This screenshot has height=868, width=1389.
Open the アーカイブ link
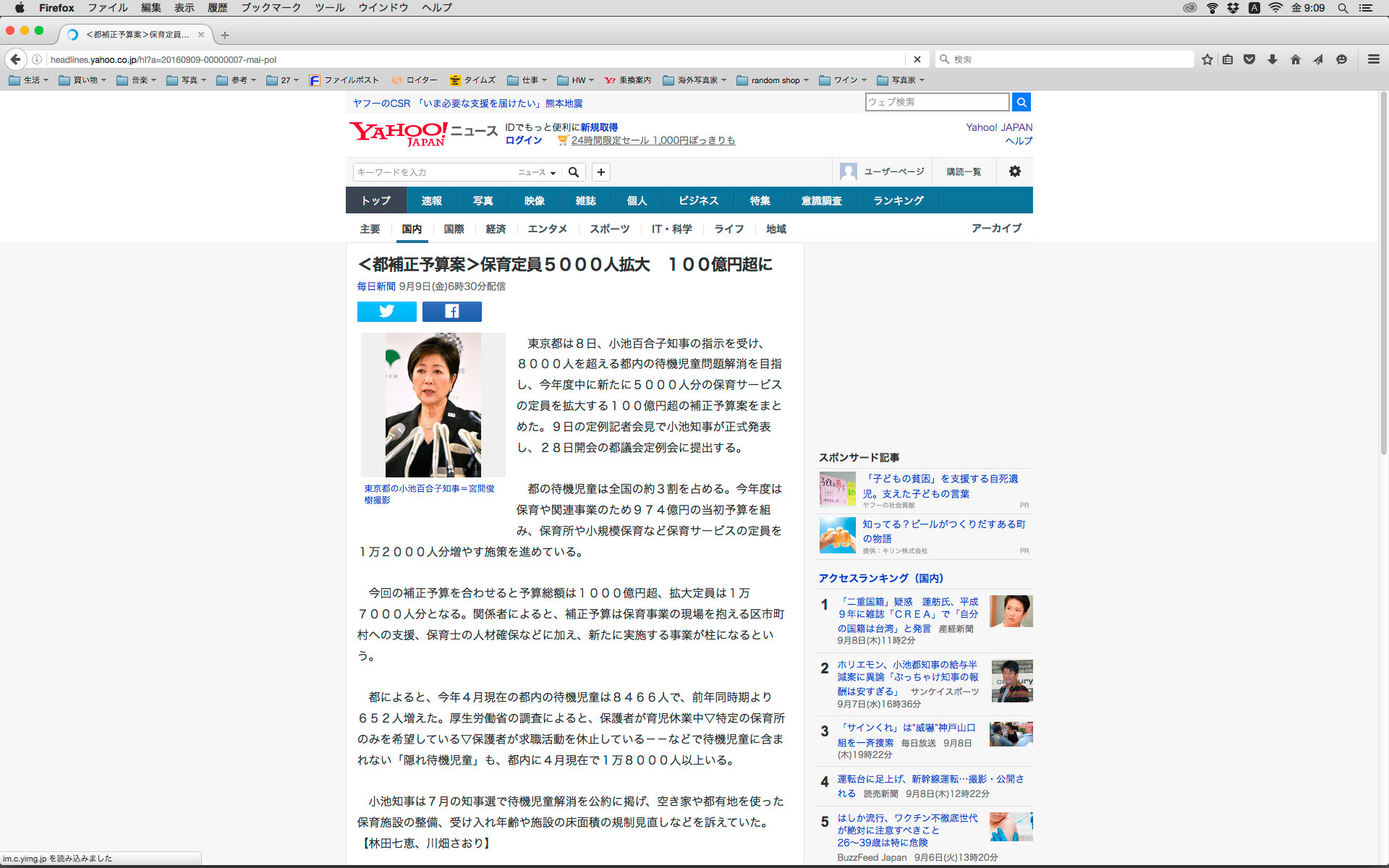tap(995, 228)
